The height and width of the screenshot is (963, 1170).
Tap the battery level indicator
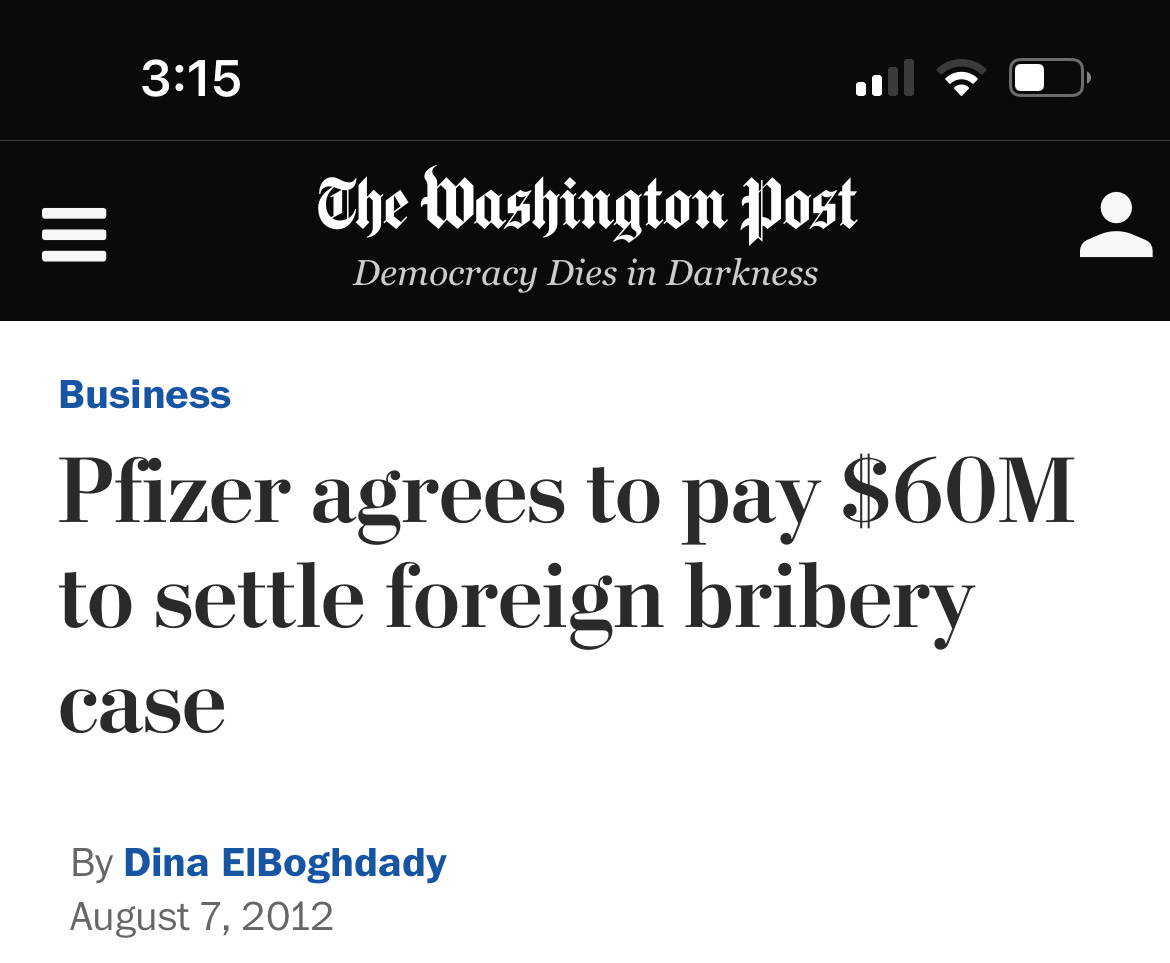pos(1049,78)
